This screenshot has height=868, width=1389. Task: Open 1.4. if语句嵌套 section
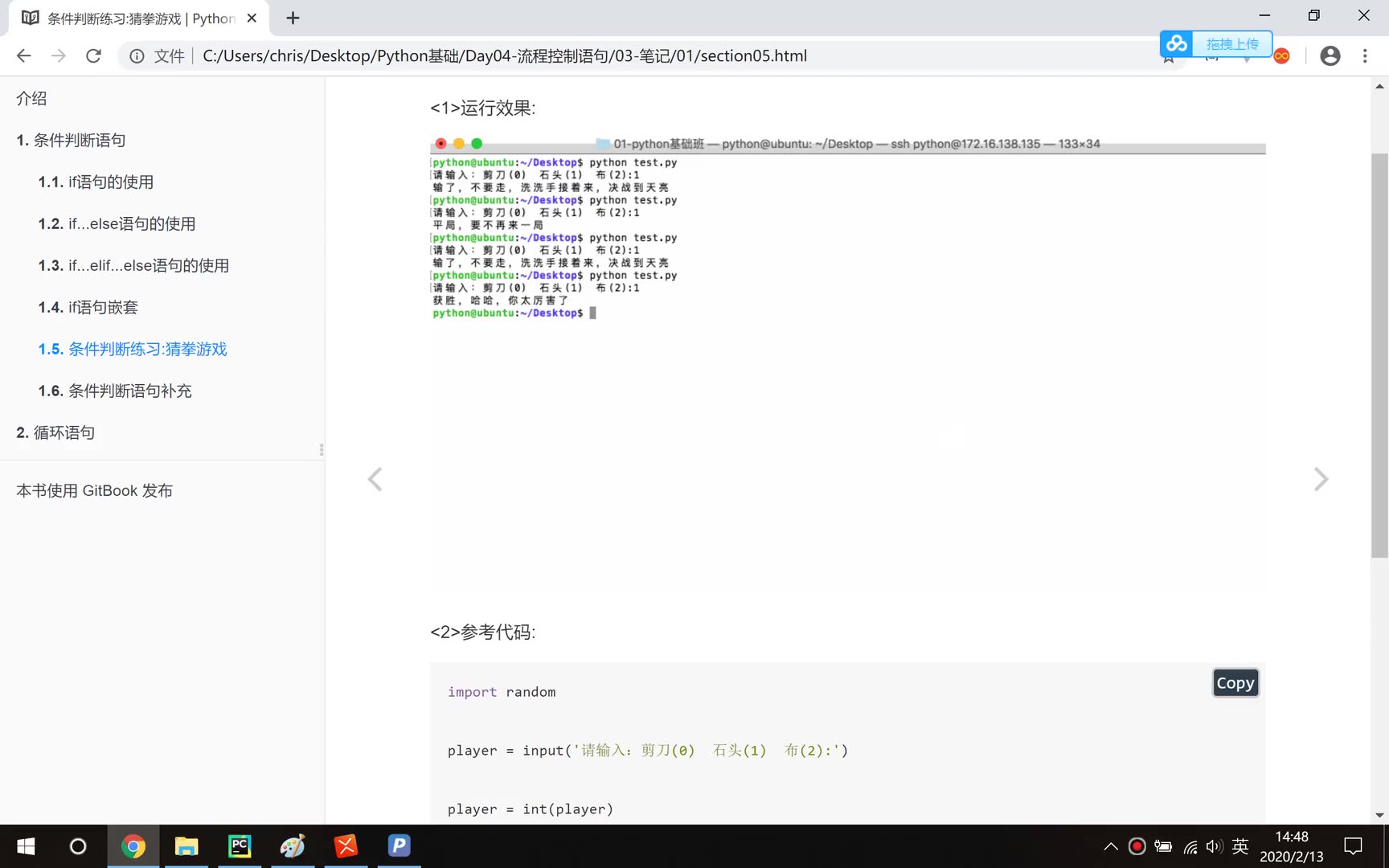pyautogui.click(x=88, y=307)
